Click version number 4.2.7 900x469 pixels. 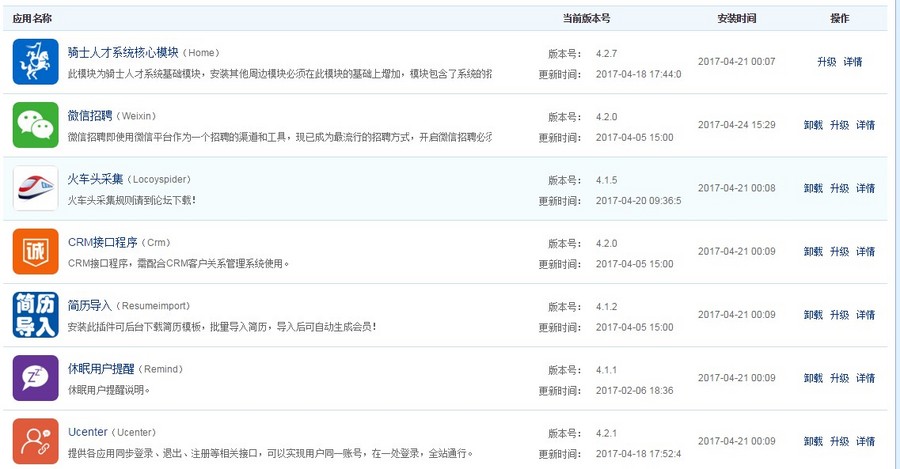606,53
